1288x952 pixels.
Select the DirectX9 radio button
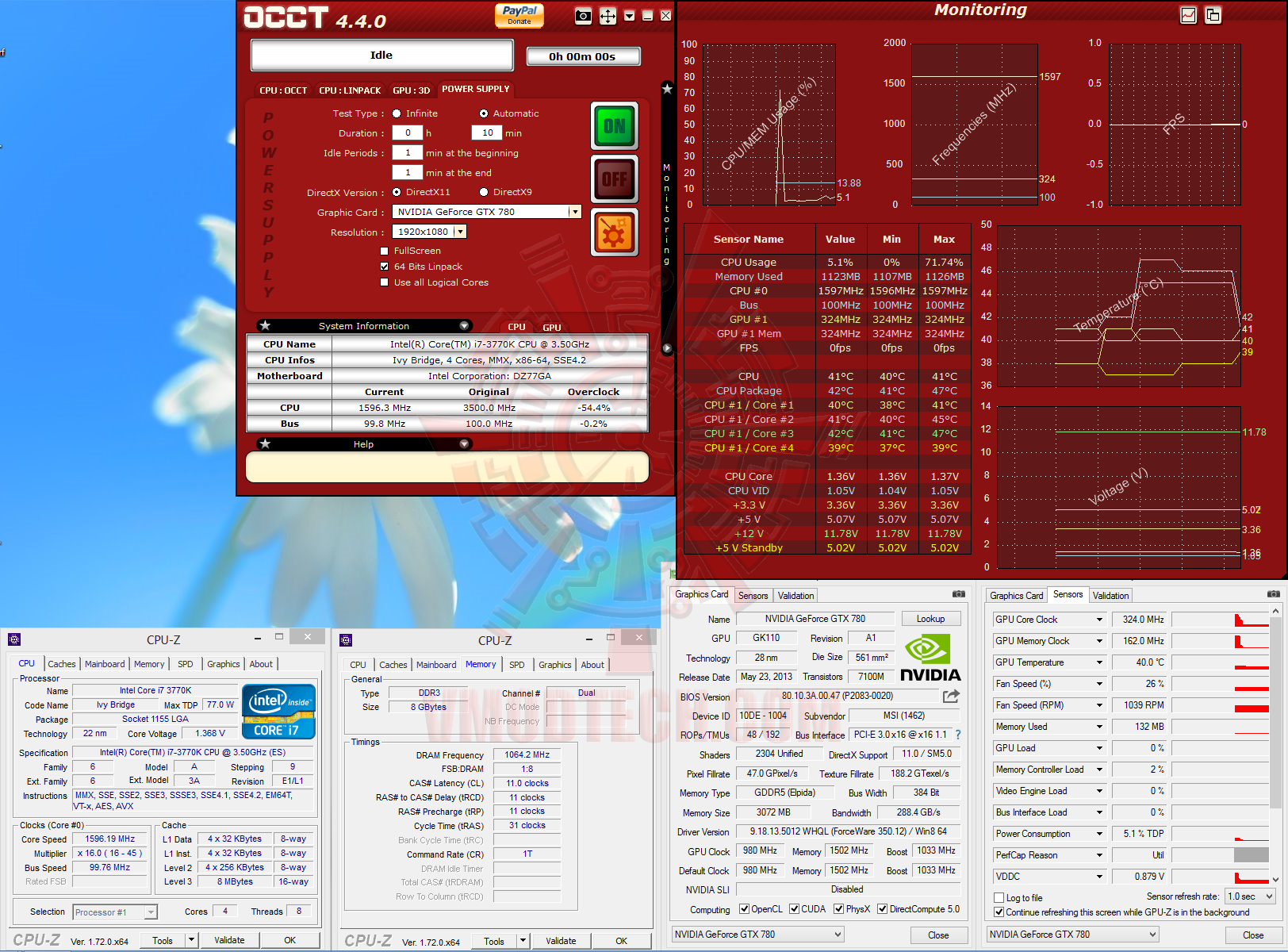pyautogui.click(x=484, y=192)
